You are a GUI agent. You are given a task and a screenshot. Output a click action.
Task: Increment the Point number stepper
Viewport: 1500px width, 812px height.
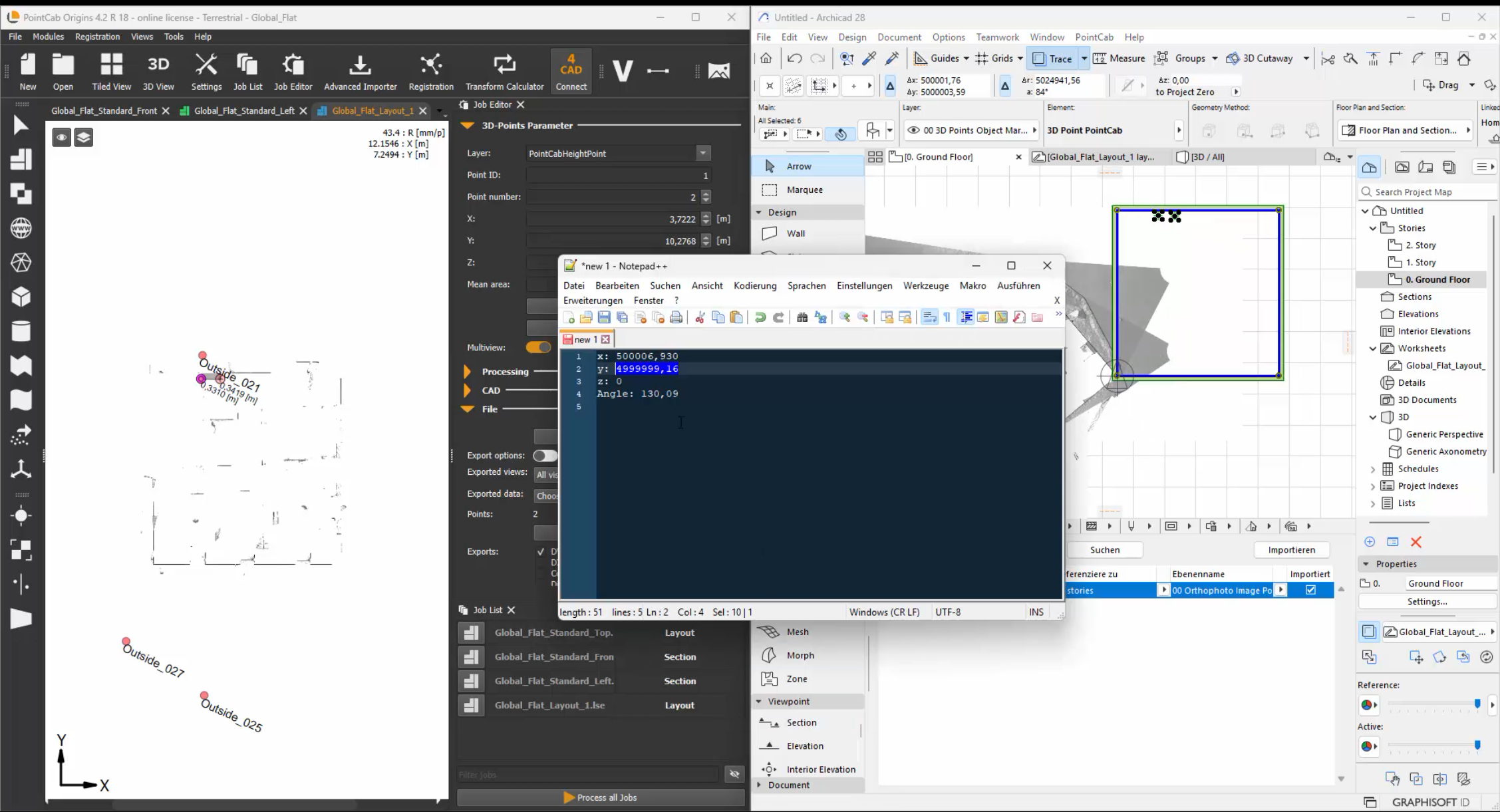(706, 194)
